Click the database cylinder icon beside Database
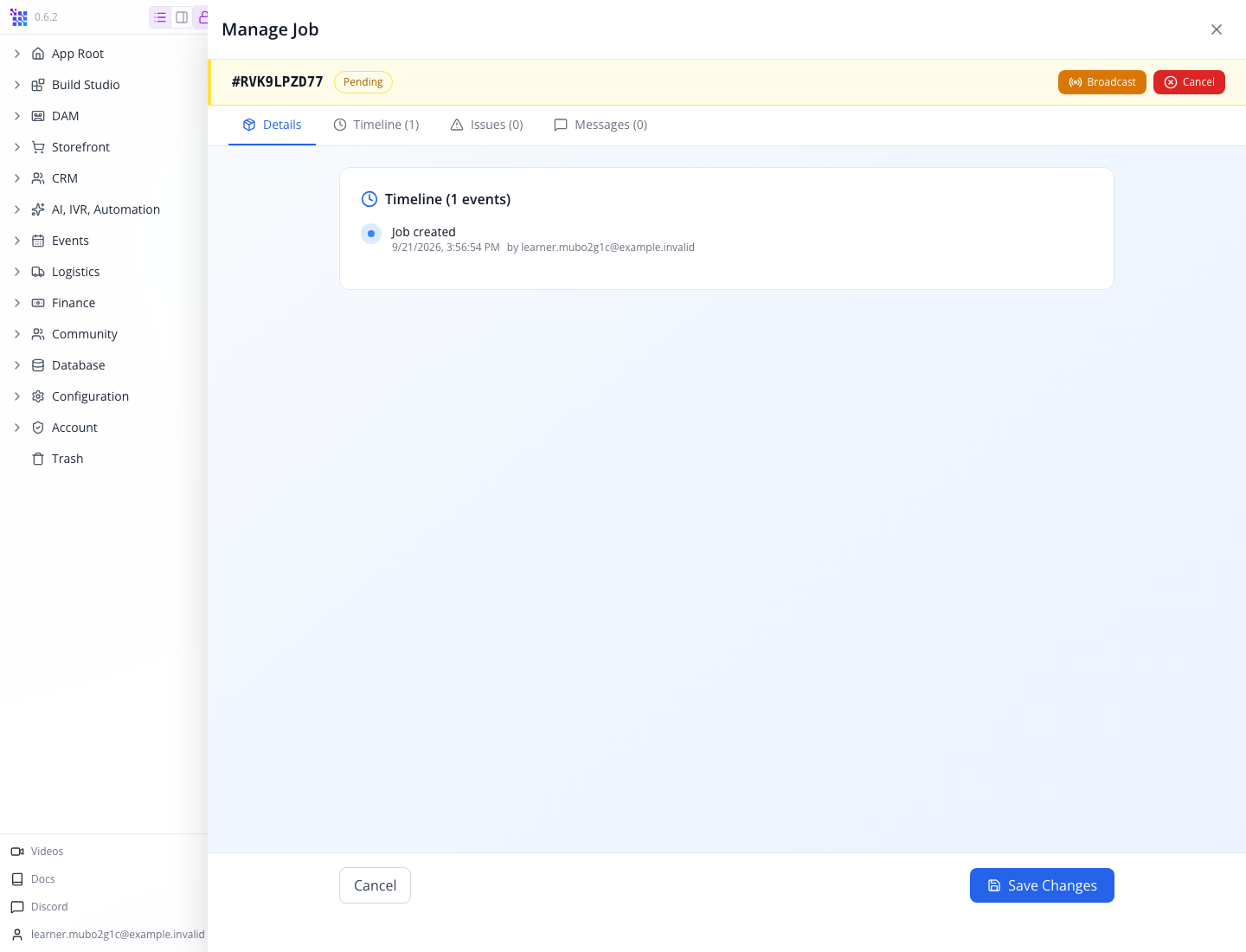1246x952 pixels. tap(38, 365)
